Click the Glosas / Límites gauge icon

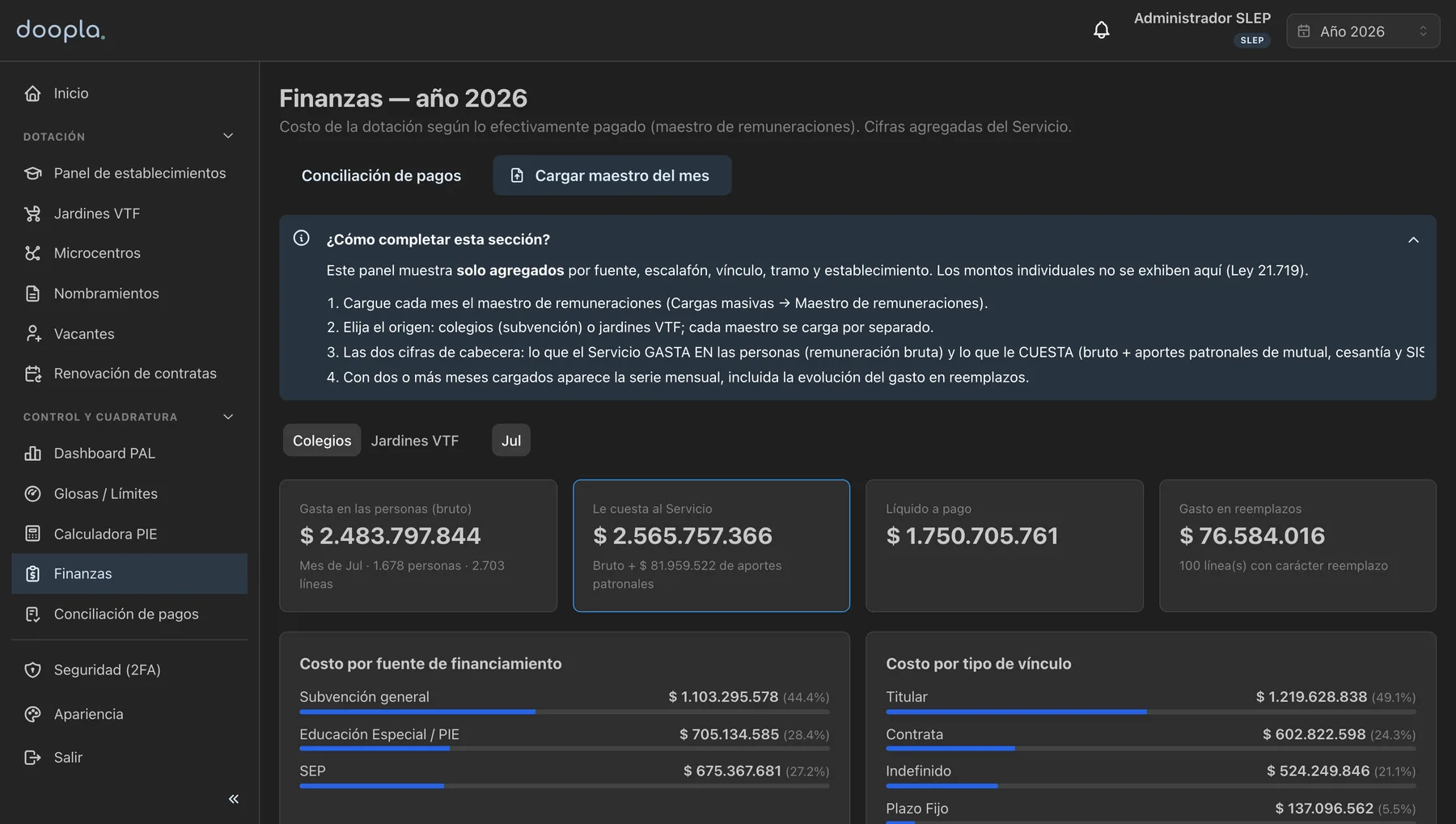pyautogui.click(x=32, y=494)
